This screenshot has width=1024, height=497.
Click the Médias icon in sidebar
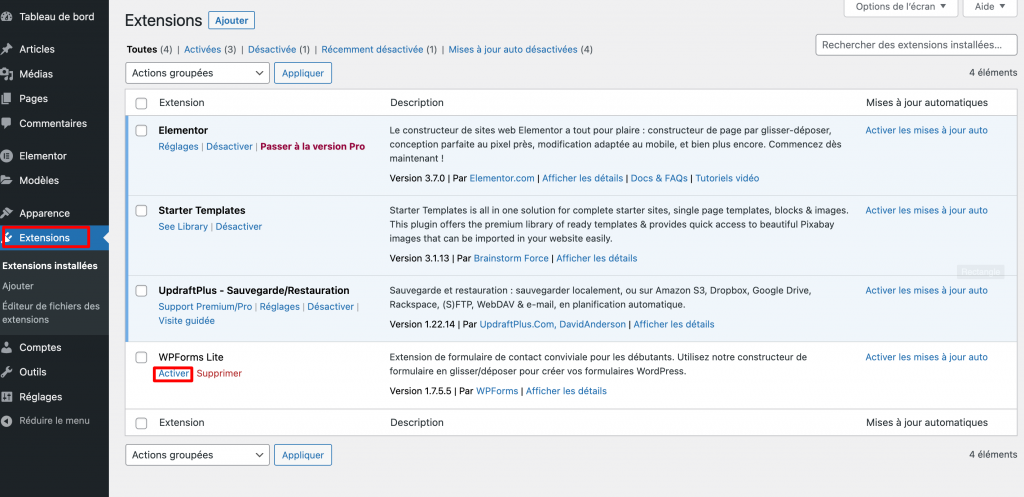pos(7,74)
